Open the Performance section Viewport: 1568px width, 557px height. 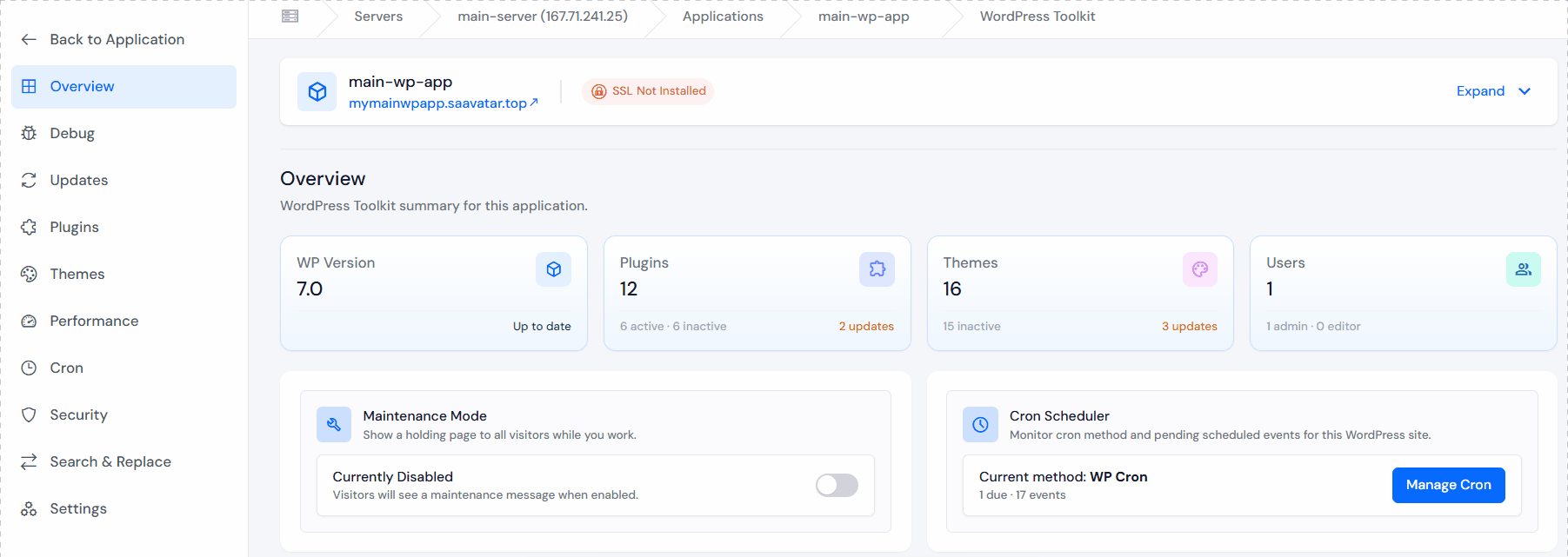[x=124, y=321]
